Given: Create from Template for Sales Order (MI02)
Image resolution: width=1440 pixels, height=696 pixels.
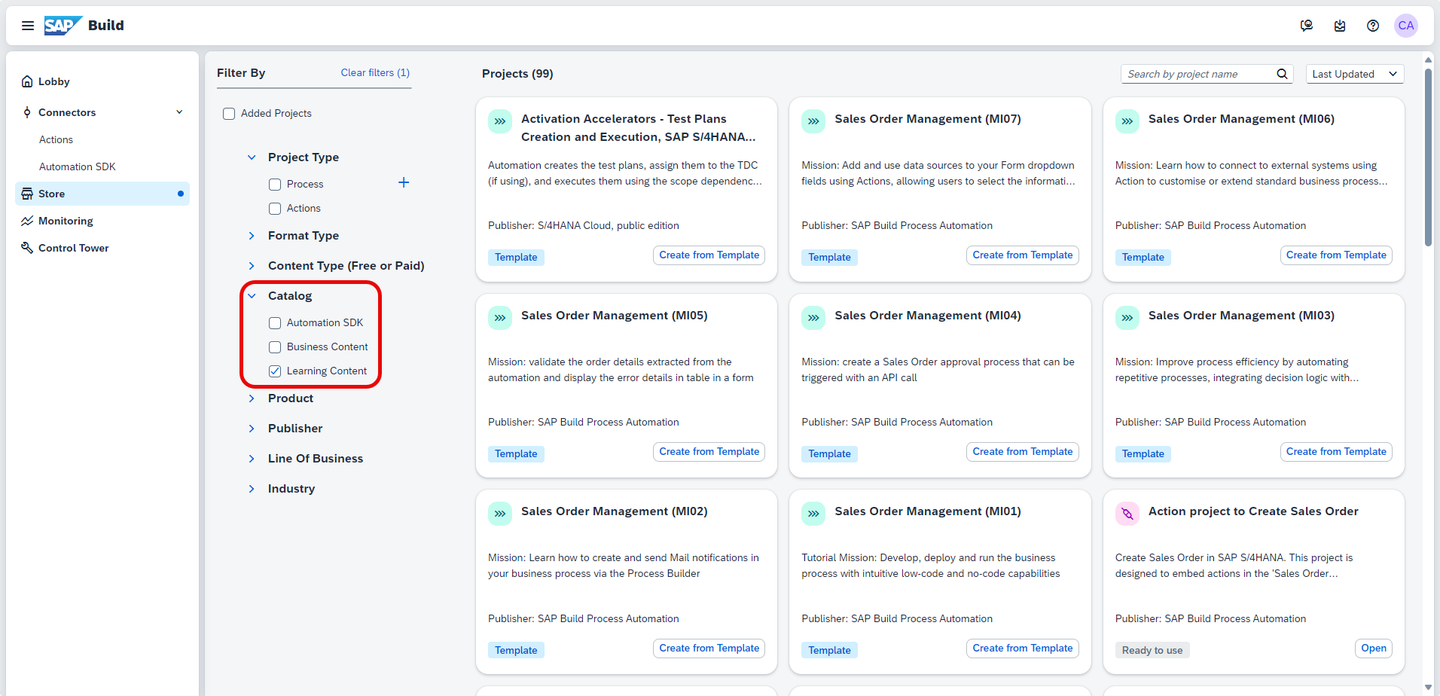Looking at the screenshot, I should [709, 648].
